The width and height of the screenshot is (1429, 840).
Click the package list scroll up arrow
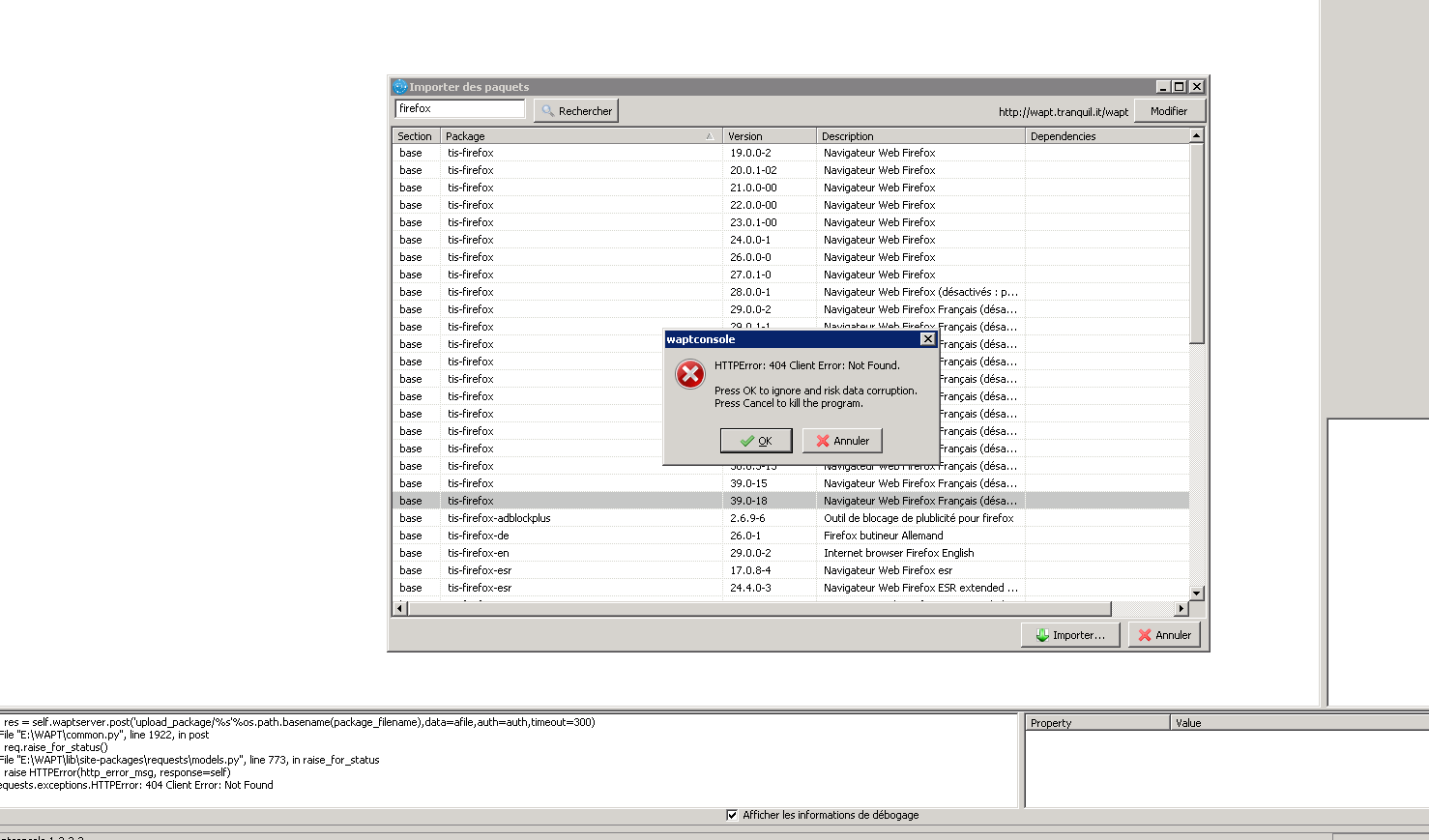click(x=1197, y=136)
